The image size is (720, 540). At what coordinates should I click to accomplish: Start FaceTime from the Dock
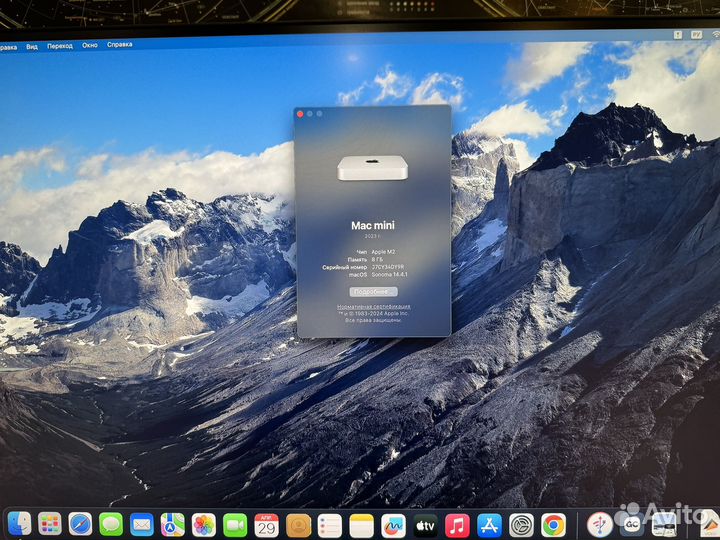click(235, 525)
